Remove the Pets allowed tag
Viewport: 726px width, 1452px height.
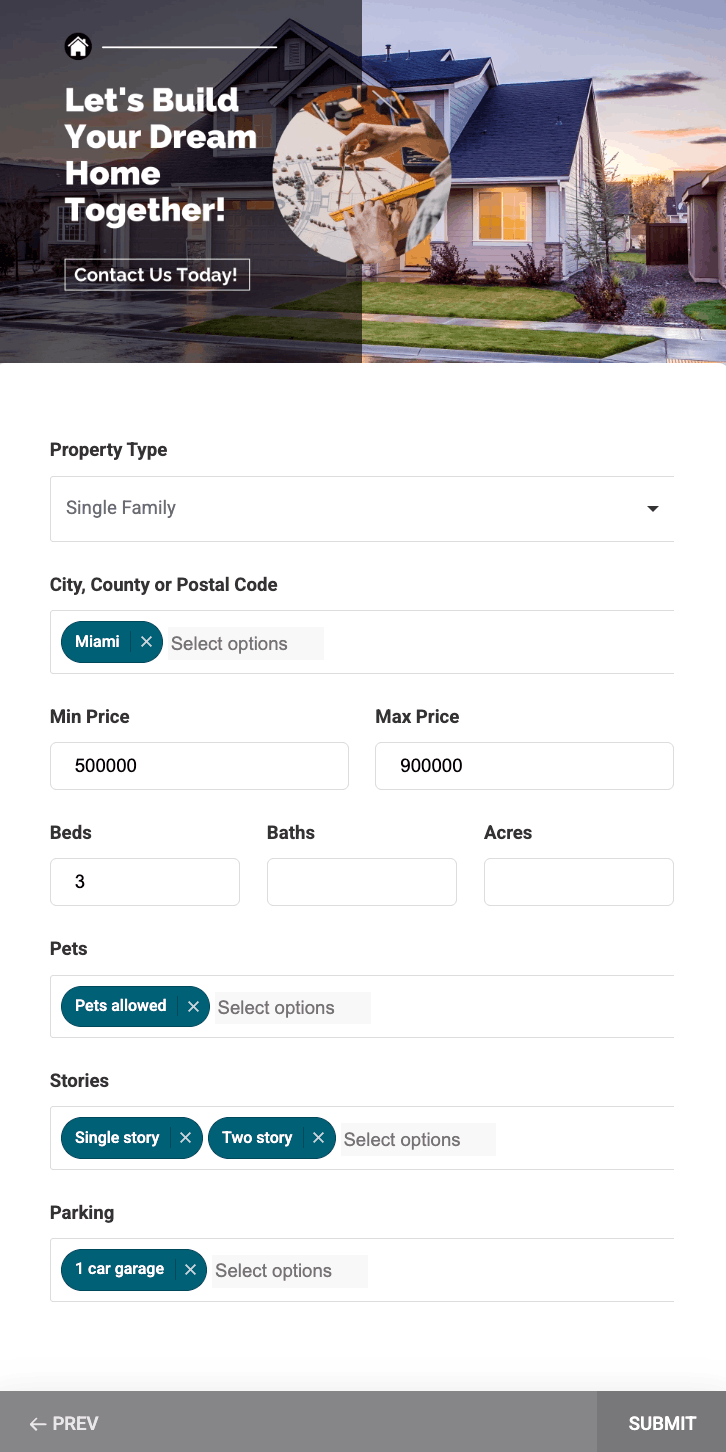193,1006
